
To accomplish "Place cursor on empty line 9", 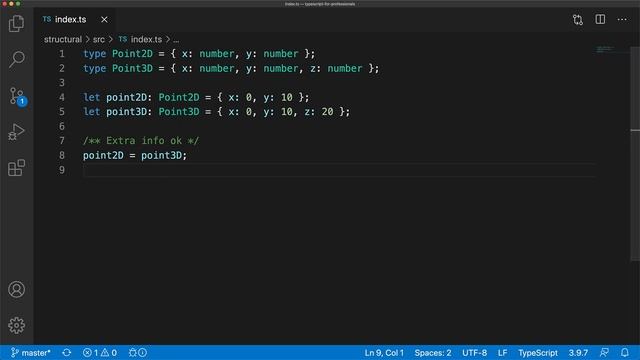I will click(339, 170).
